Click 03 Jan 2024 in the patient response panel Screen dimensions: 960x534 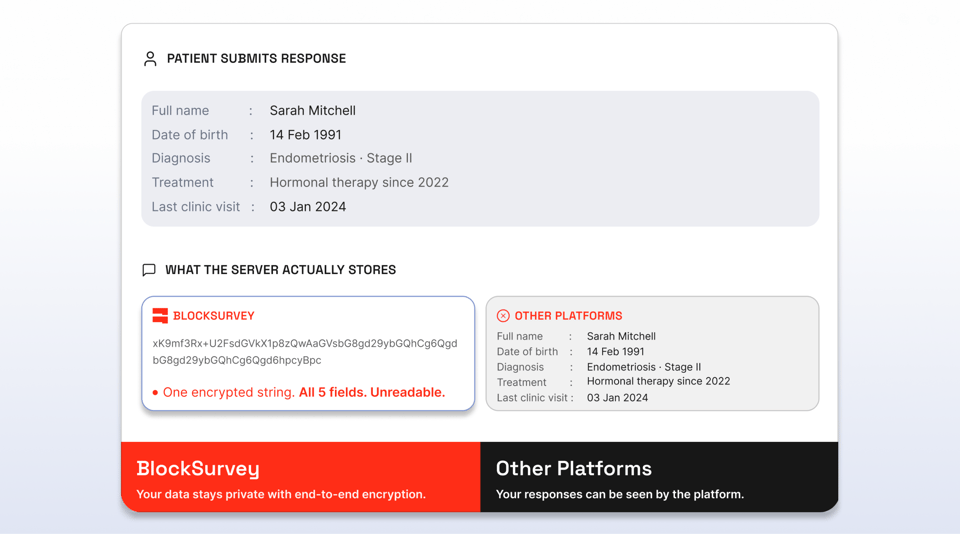308,207
